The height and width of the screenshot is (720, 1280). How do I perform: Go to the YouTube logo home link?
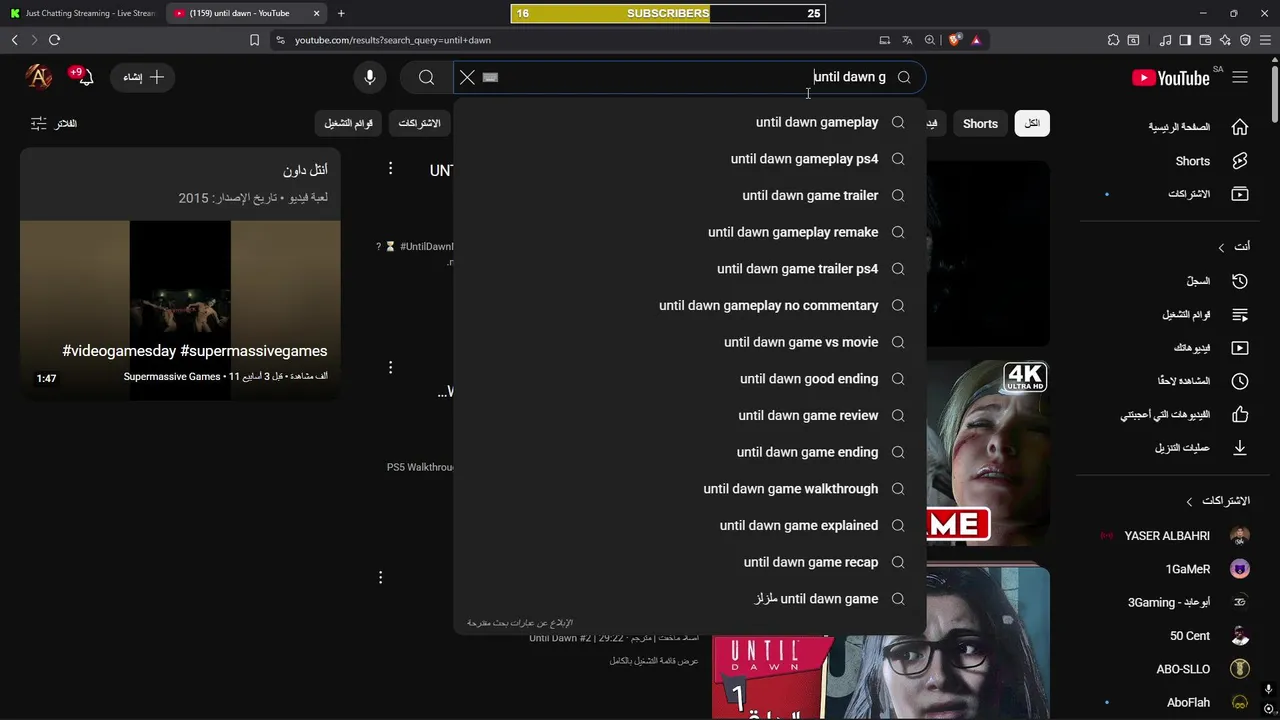point(1171,77)
